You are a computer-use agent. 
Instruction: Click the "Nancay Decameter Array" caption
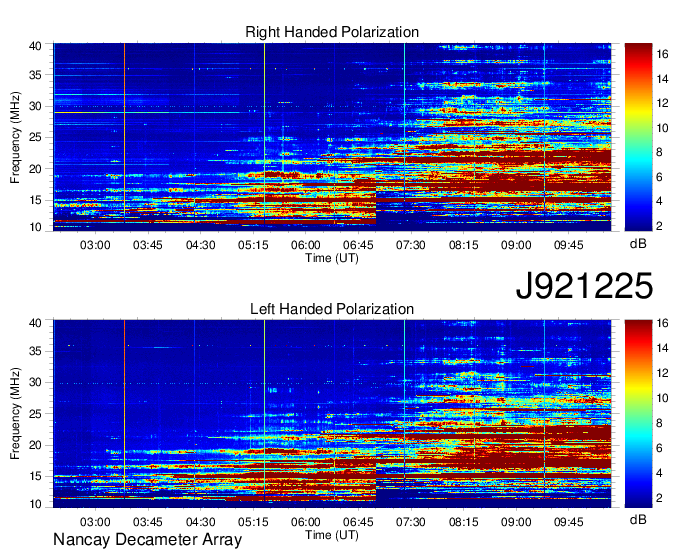pyautogui.click(x=147, y=539)
